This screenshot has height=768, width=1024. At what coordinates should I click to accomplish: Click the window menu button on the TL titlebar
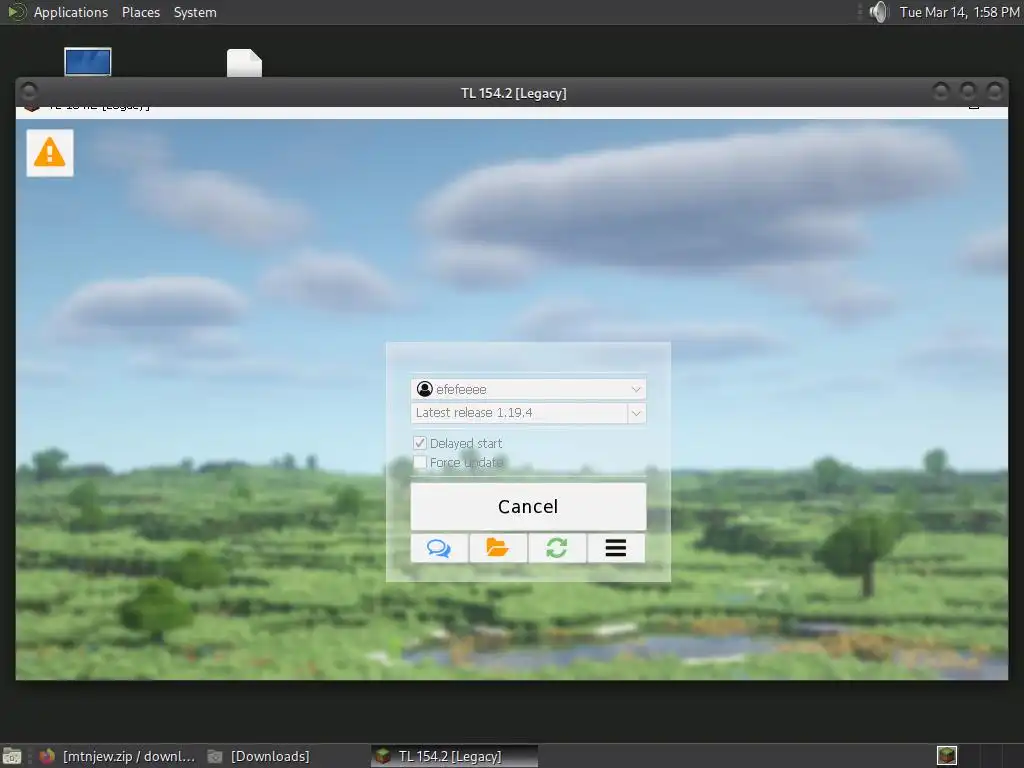pyautogui.click(x=29, y=91)
